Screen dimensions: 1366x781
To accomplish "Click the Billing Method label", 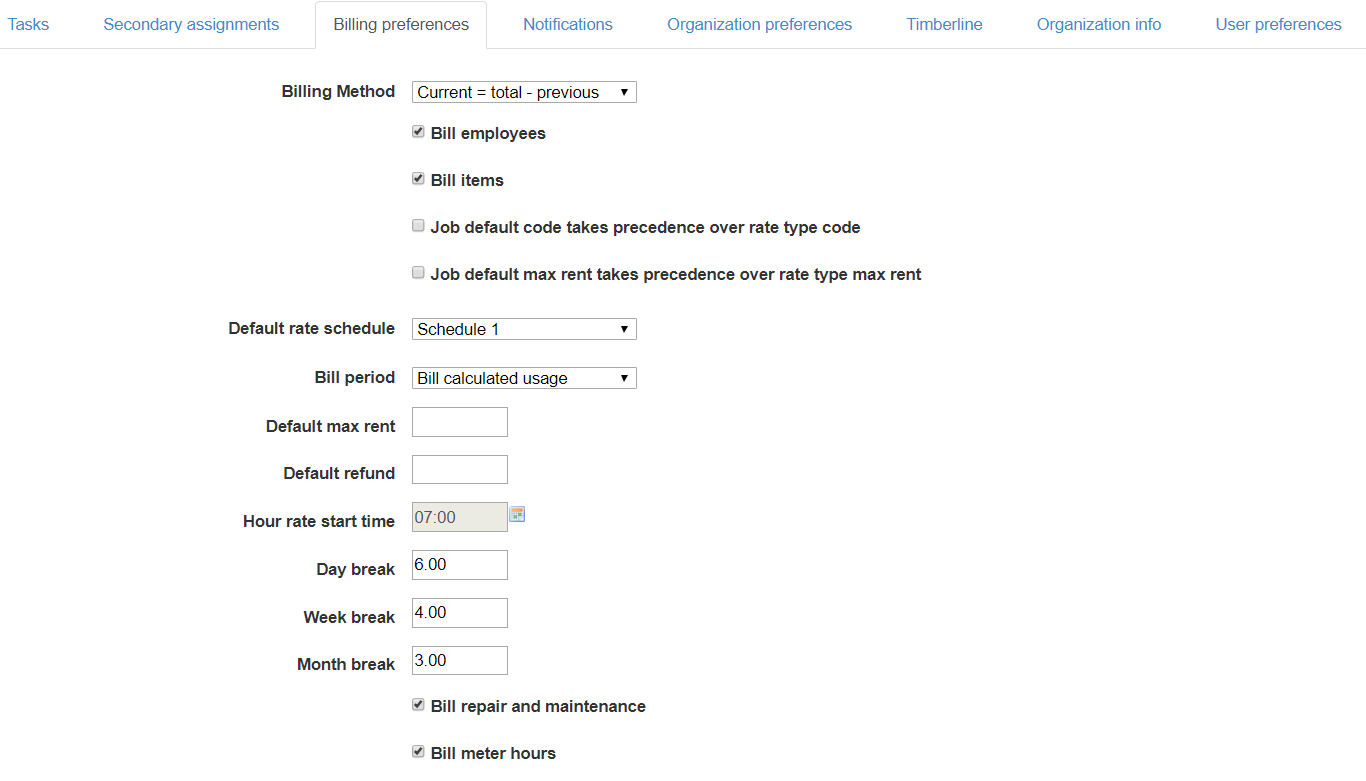I will pos(338,91).
